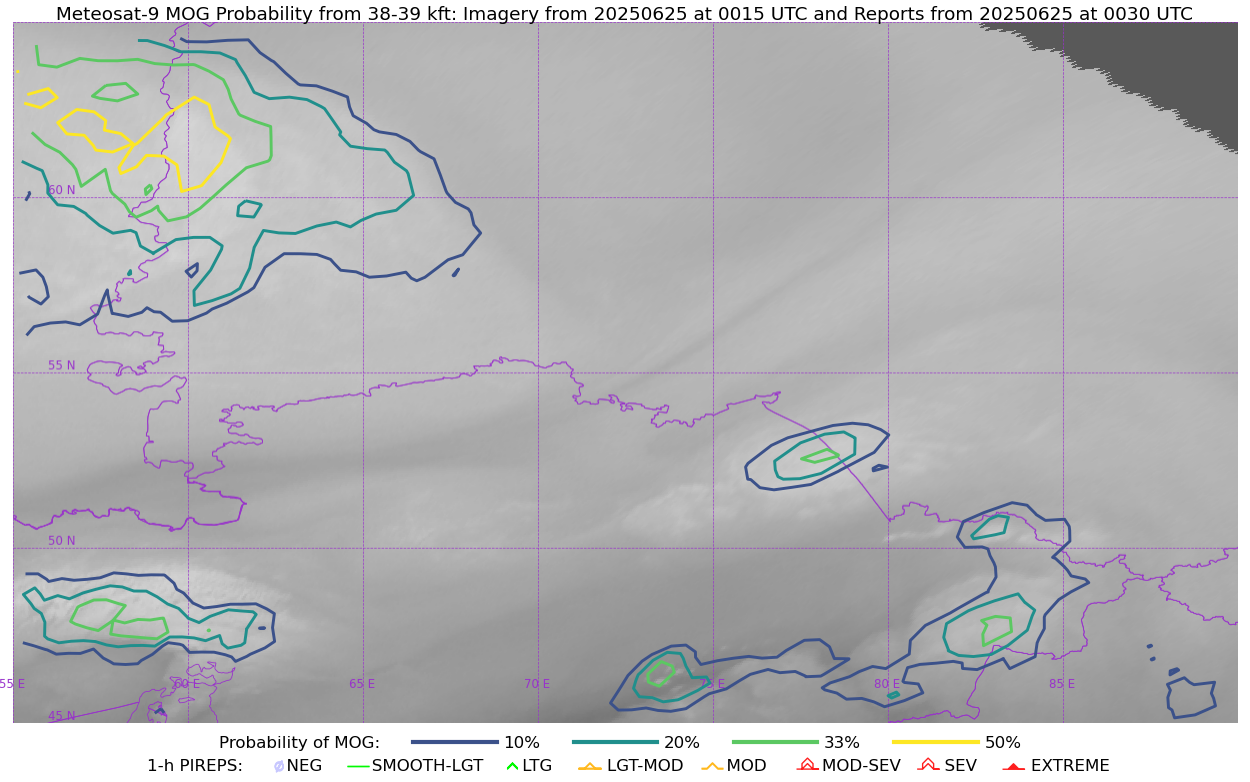Click the '45 N' latitude label
Viewport: 1250px width, 782px height.
point(62,716)
